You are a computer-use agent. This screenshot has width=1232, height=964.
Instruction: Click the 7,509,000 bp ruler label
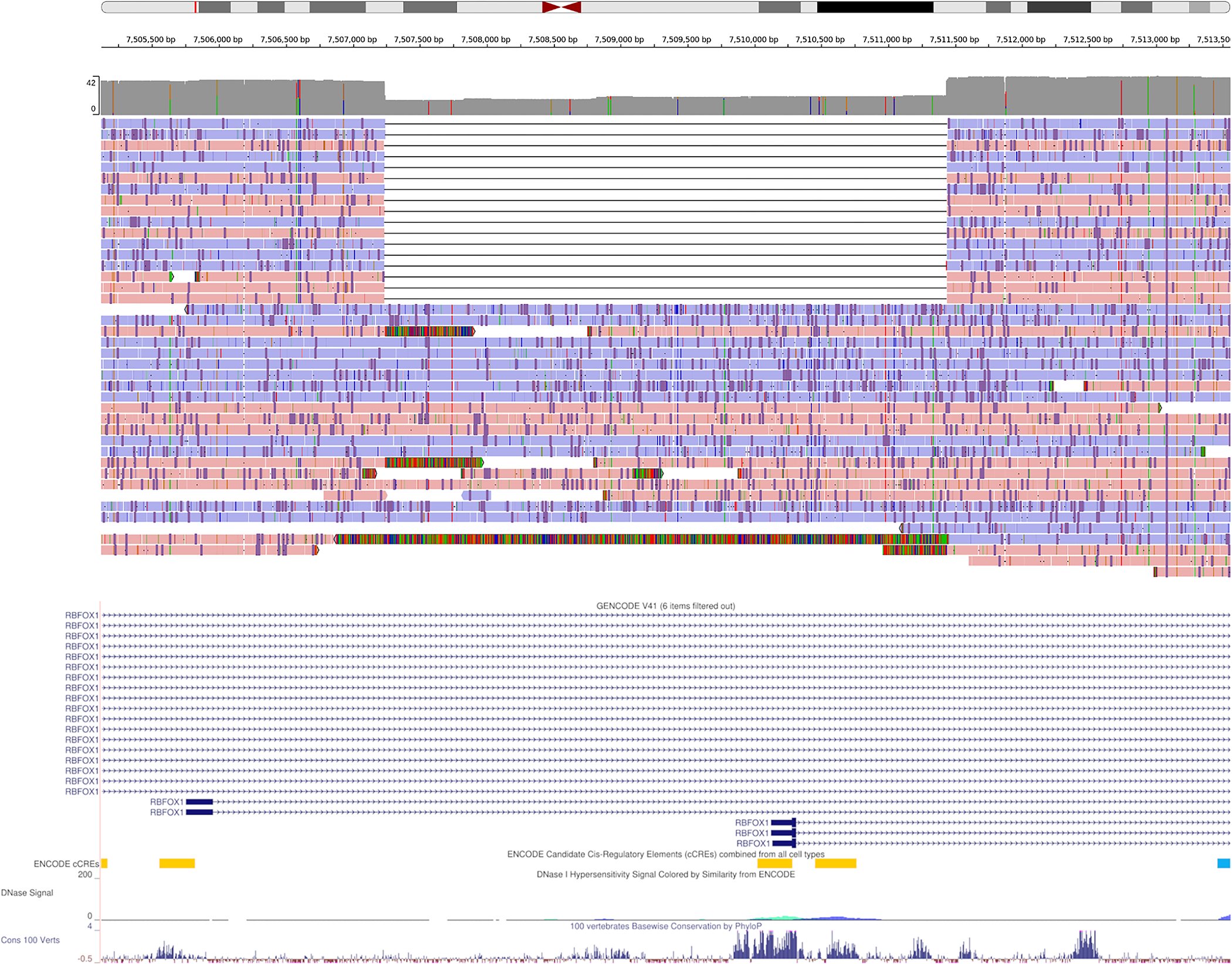[x=620, y=39]
